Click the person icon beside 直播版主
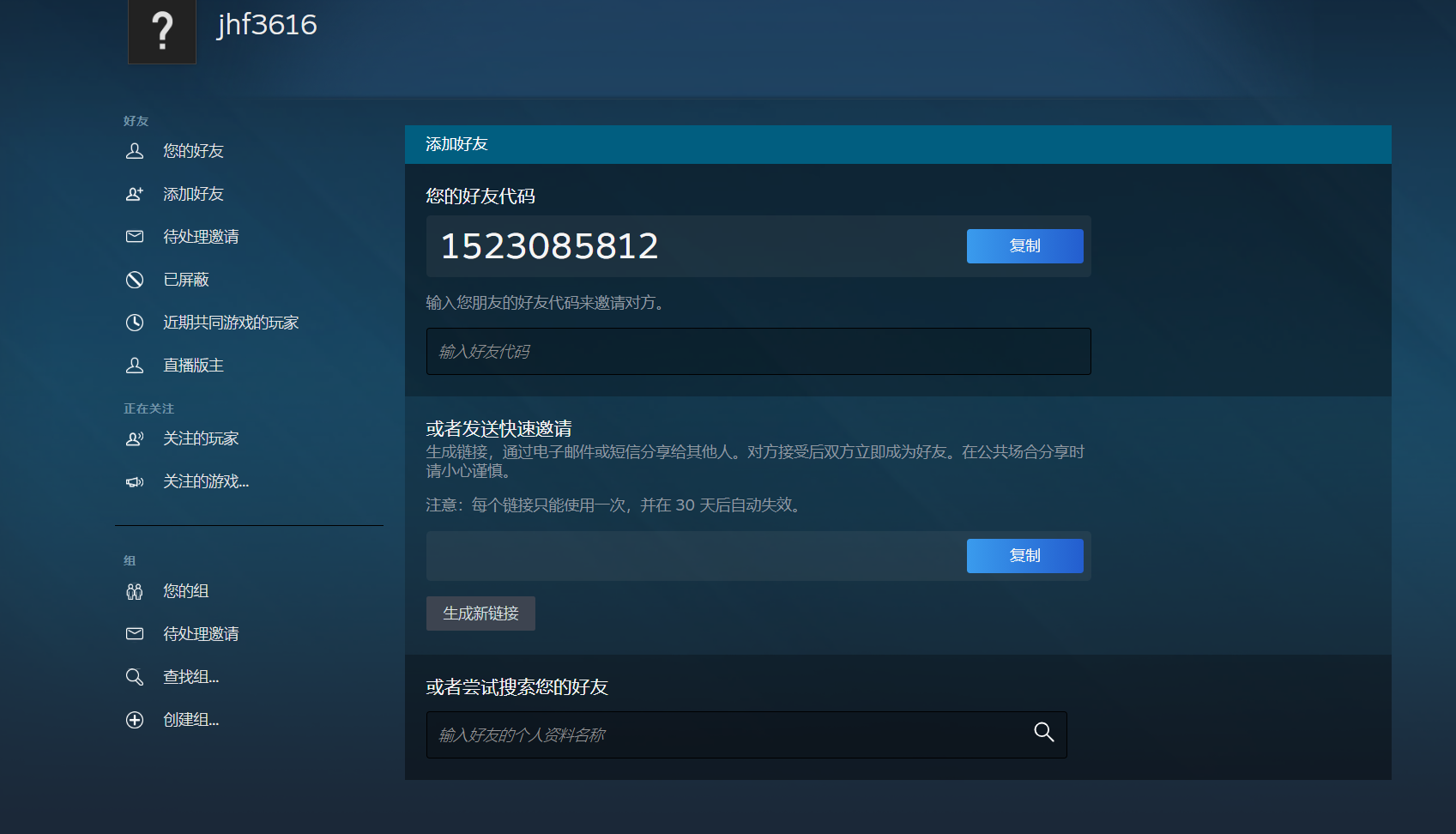The height and width of the screenshot is (834, 1456). point(135,366)
